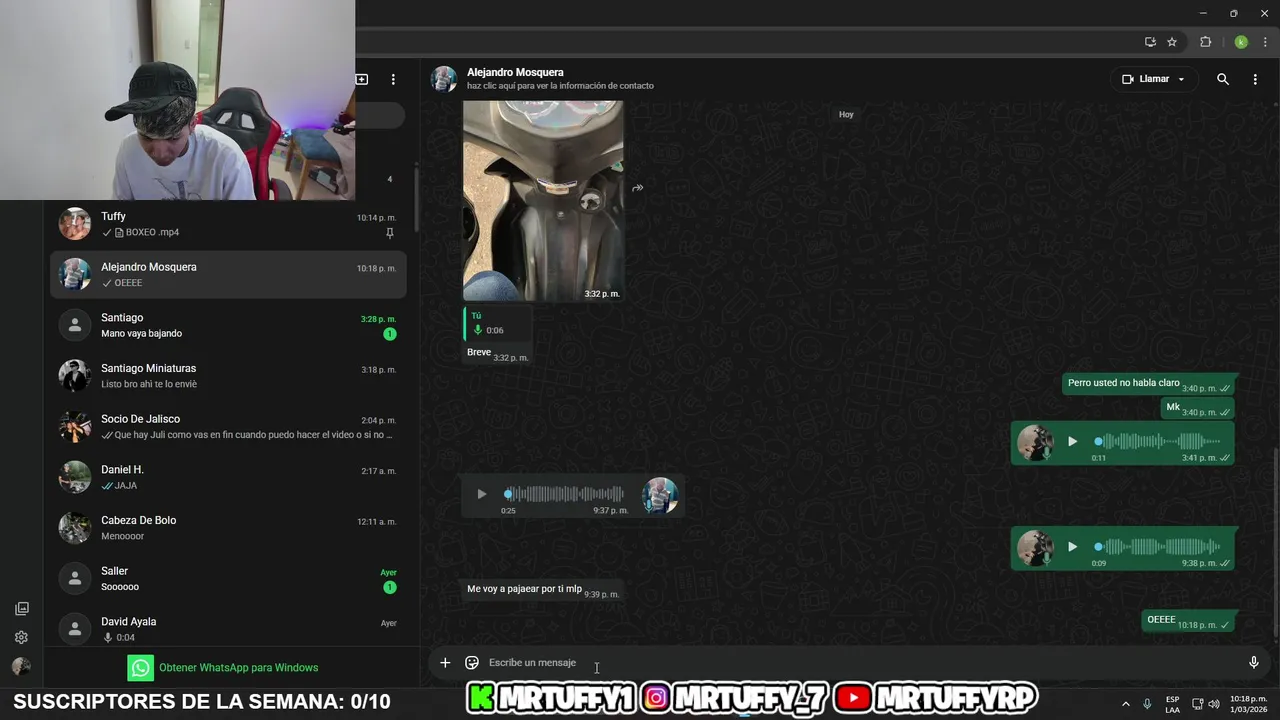Viewport: 1280px width, 720px height.
Task: Select the Alejandro Mosquera chat in list
Action: tap(228, 275)
